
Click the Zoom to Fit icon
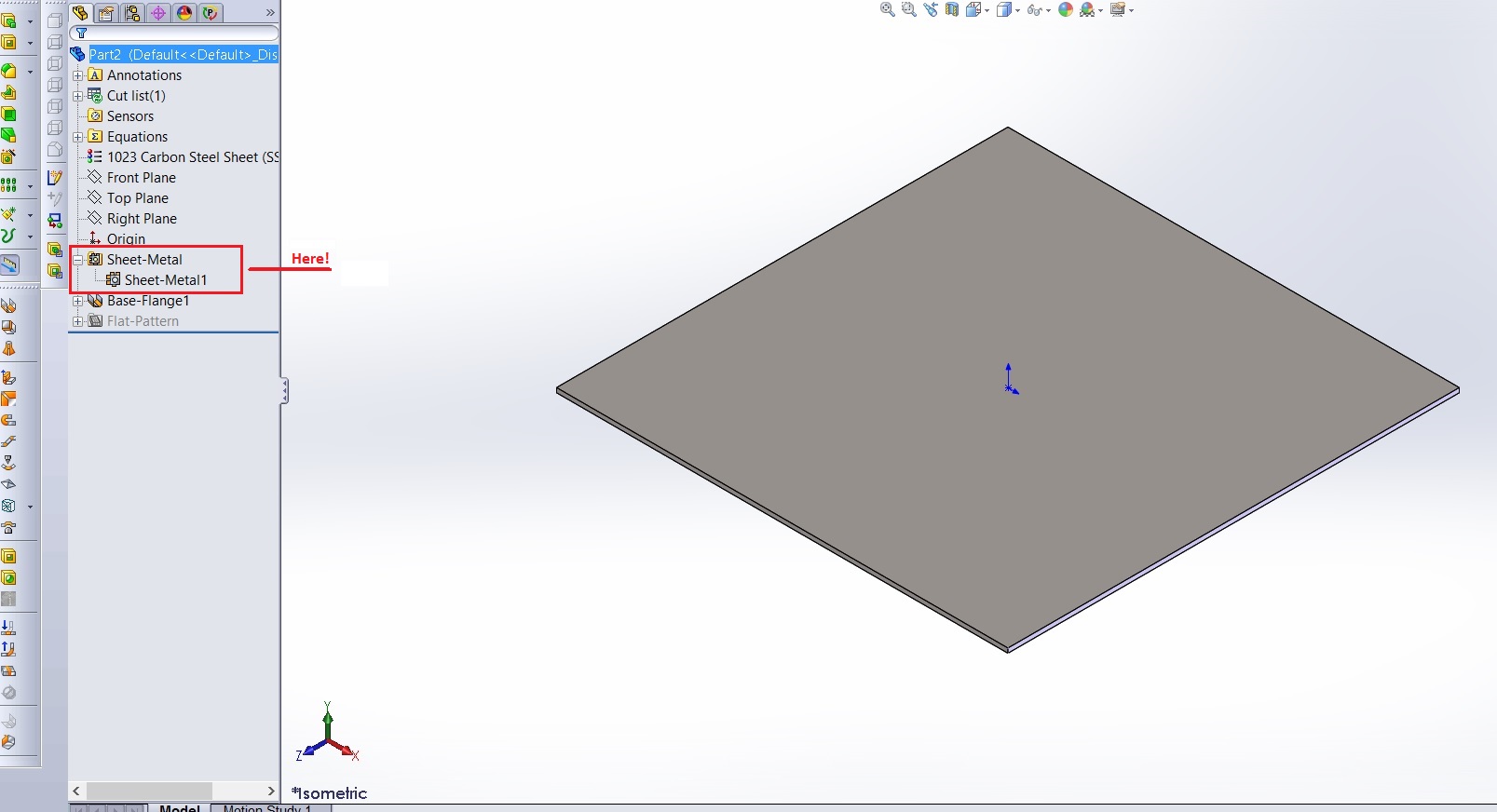[887, 9]
